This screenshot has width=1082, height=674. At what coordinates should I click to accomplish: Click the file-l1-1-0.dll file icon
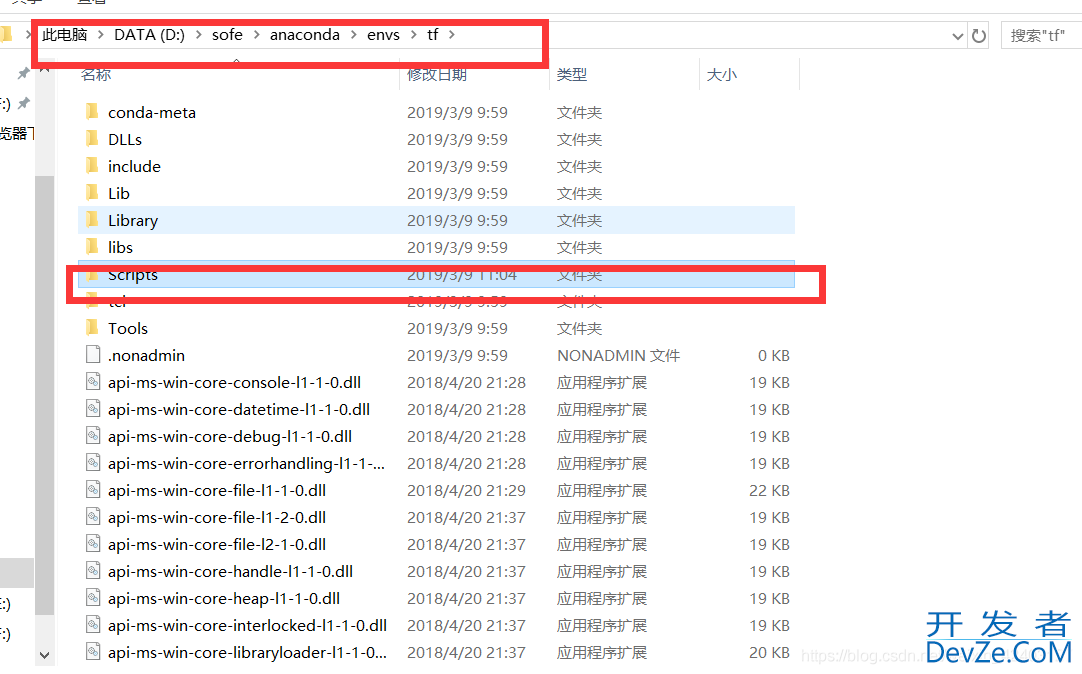coord(92,489)
